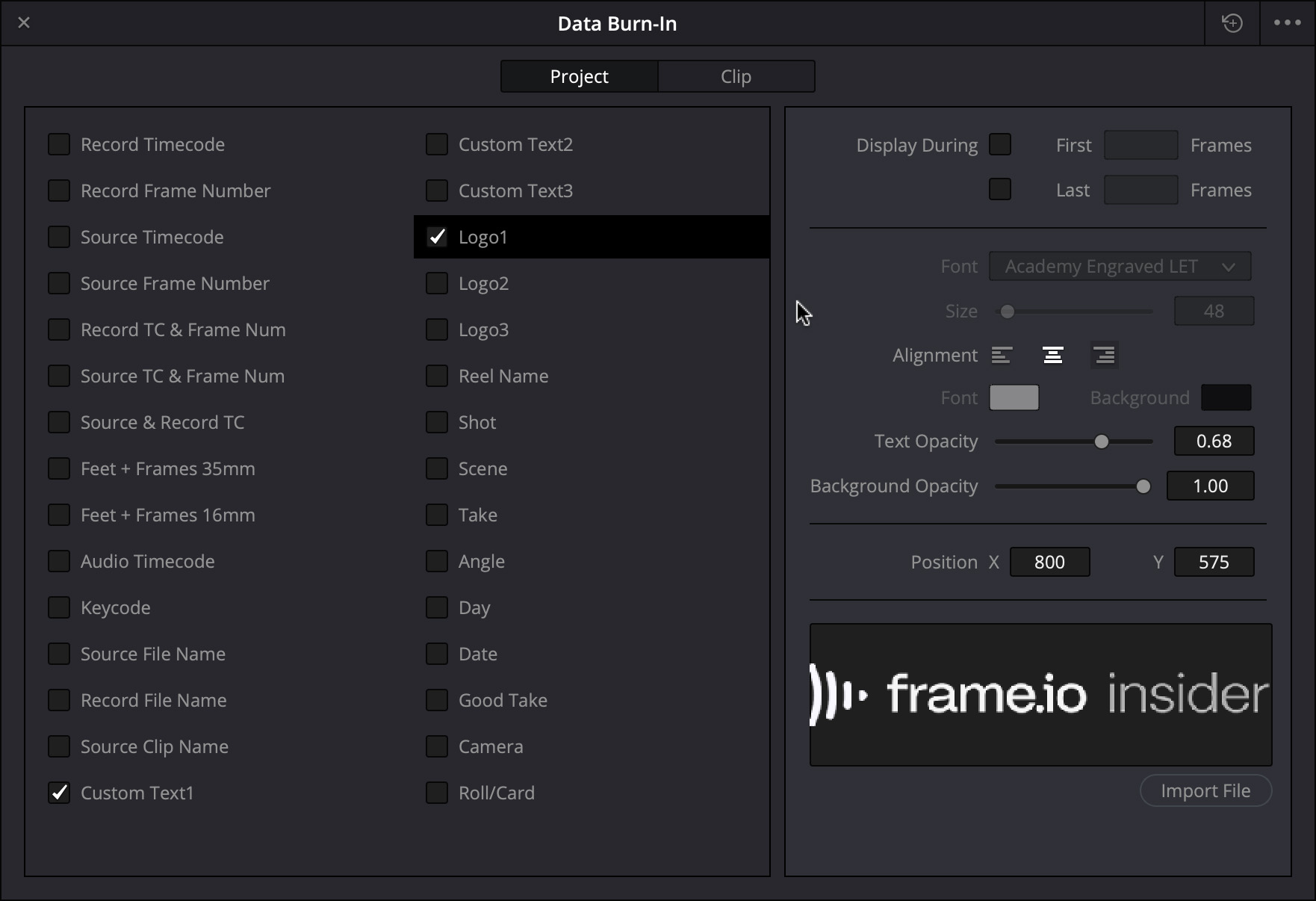The height and width of the screenshot is (901, 1316).
Task: Select right text alignment
Action: (1105, 355)
